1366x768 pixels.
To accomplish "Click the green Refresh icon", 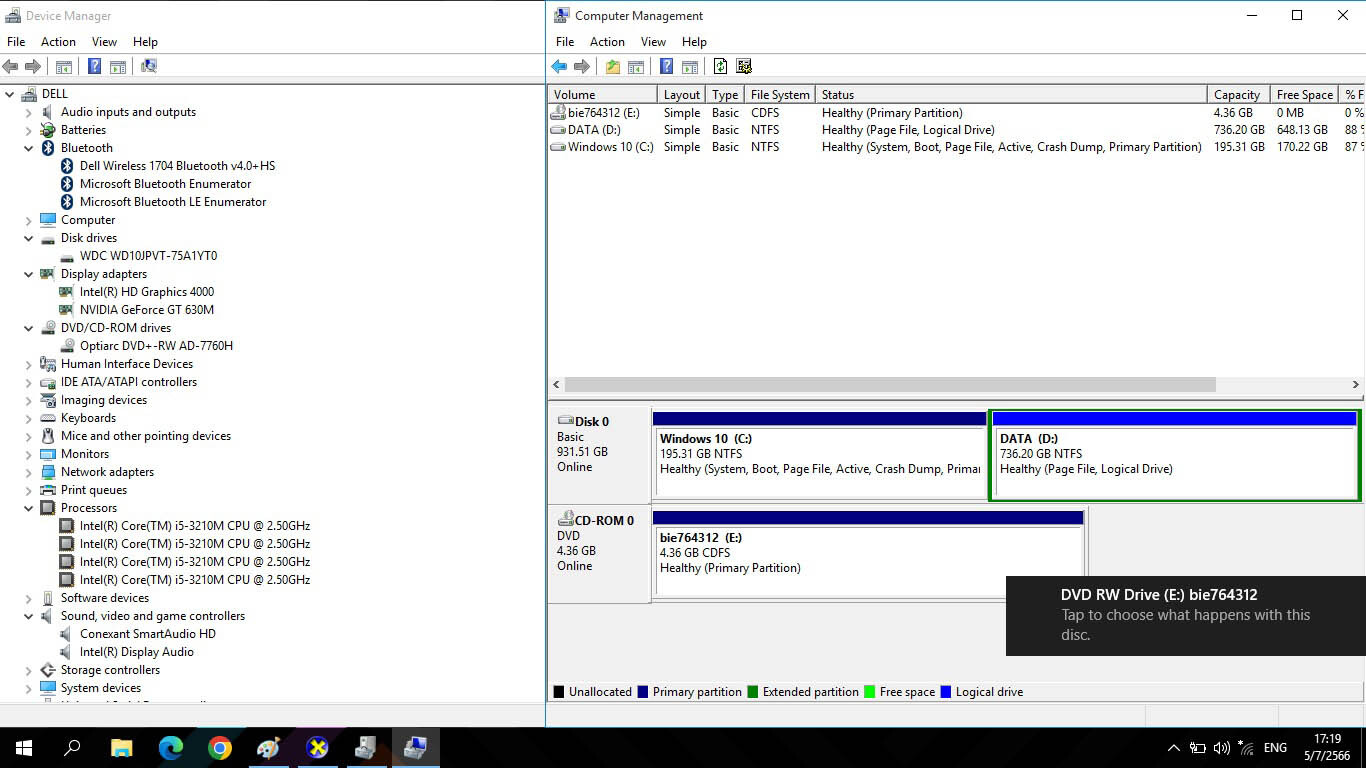I will (720, 66).
